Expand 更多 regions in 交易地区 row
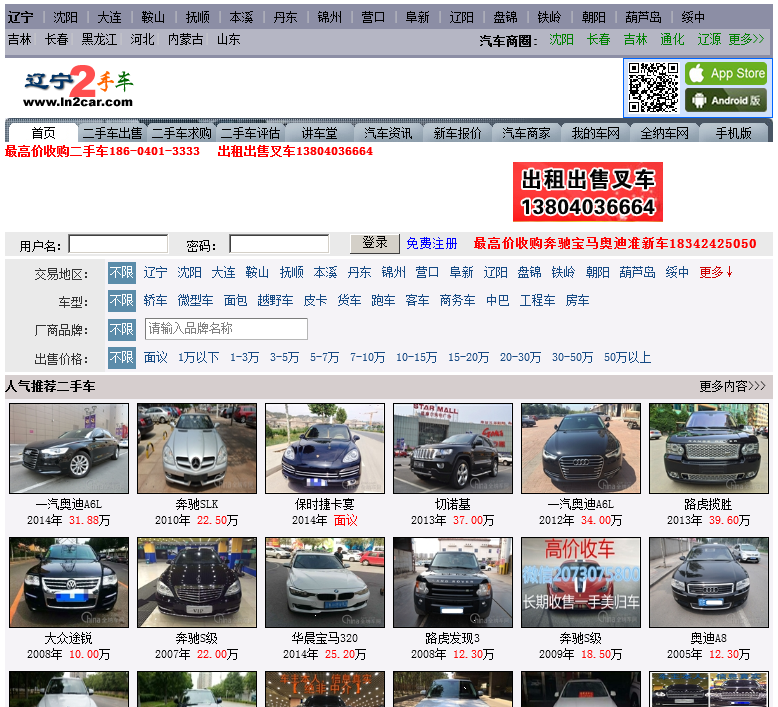 (715, 272)
